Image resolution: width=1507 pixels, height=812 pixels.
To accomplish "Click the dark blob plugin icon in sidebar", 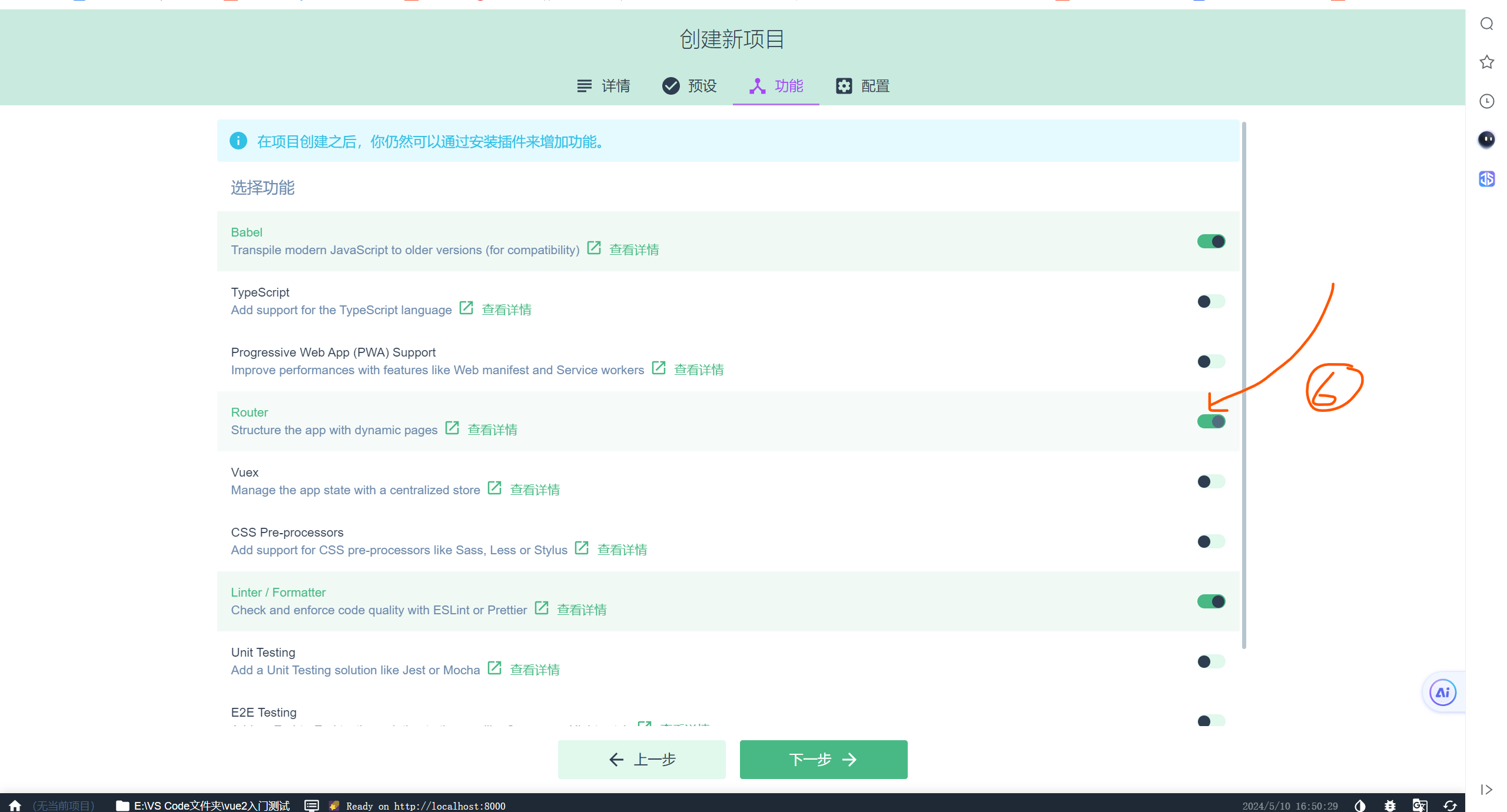I will pos(1486,139).
